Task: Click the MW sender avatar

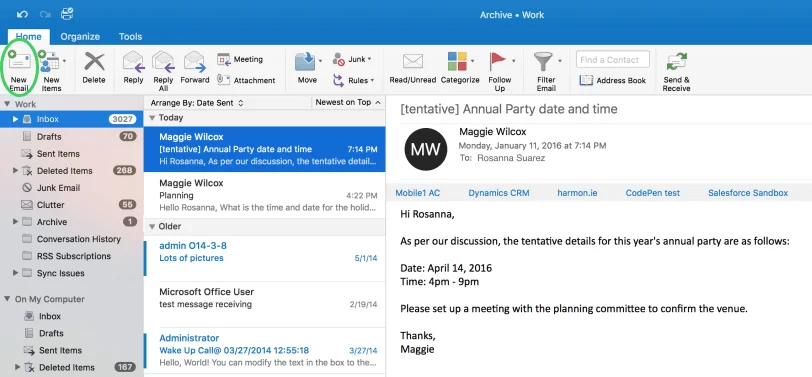Action: (426, 149)
